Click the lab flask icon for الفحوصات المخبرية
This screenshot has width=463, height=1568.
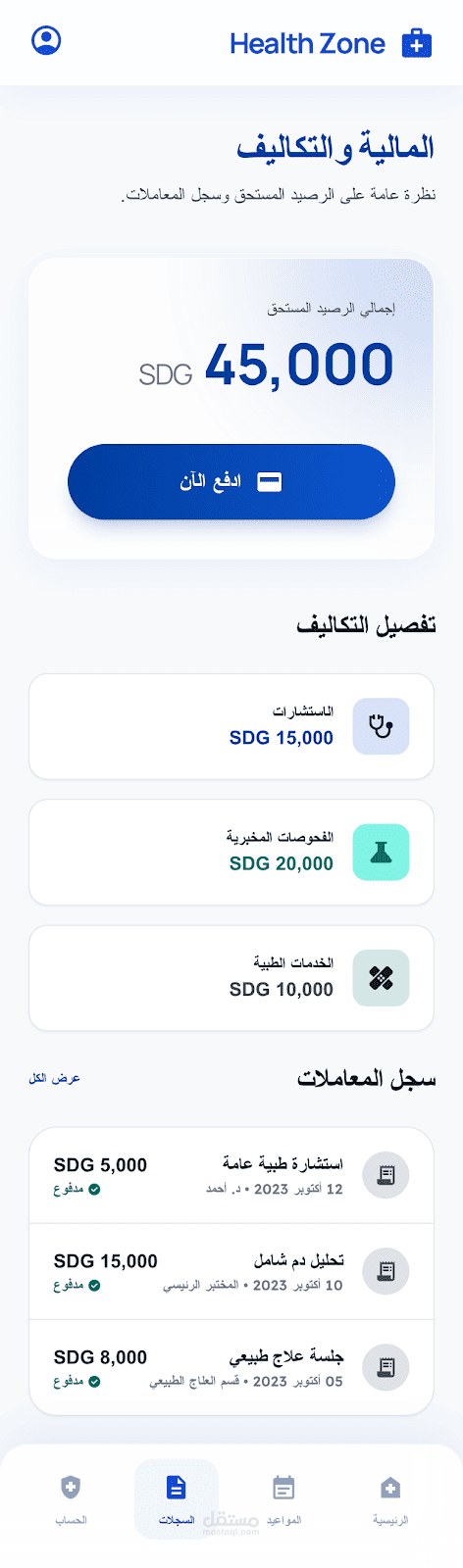[x=381, y=852]
